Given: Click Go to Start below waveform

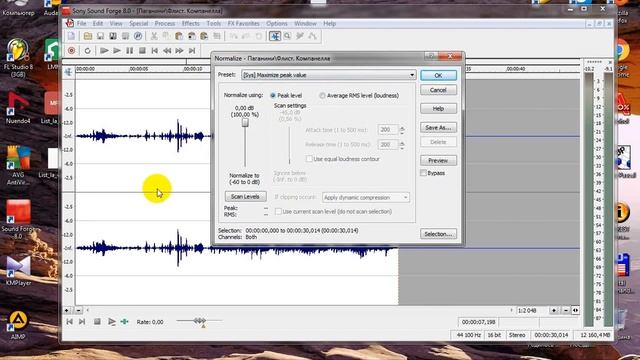Looking at the screenshot, I should (69, 322).
